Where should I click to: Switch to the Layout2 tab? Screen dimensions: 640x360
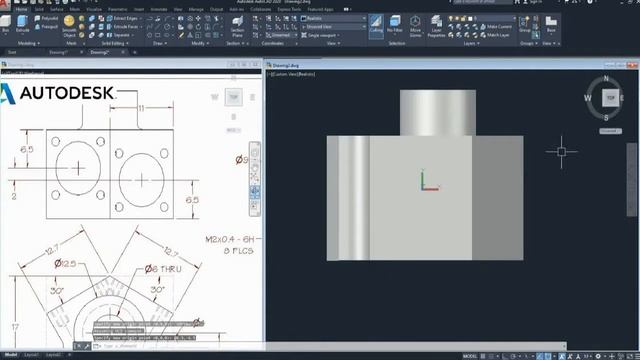53,355
